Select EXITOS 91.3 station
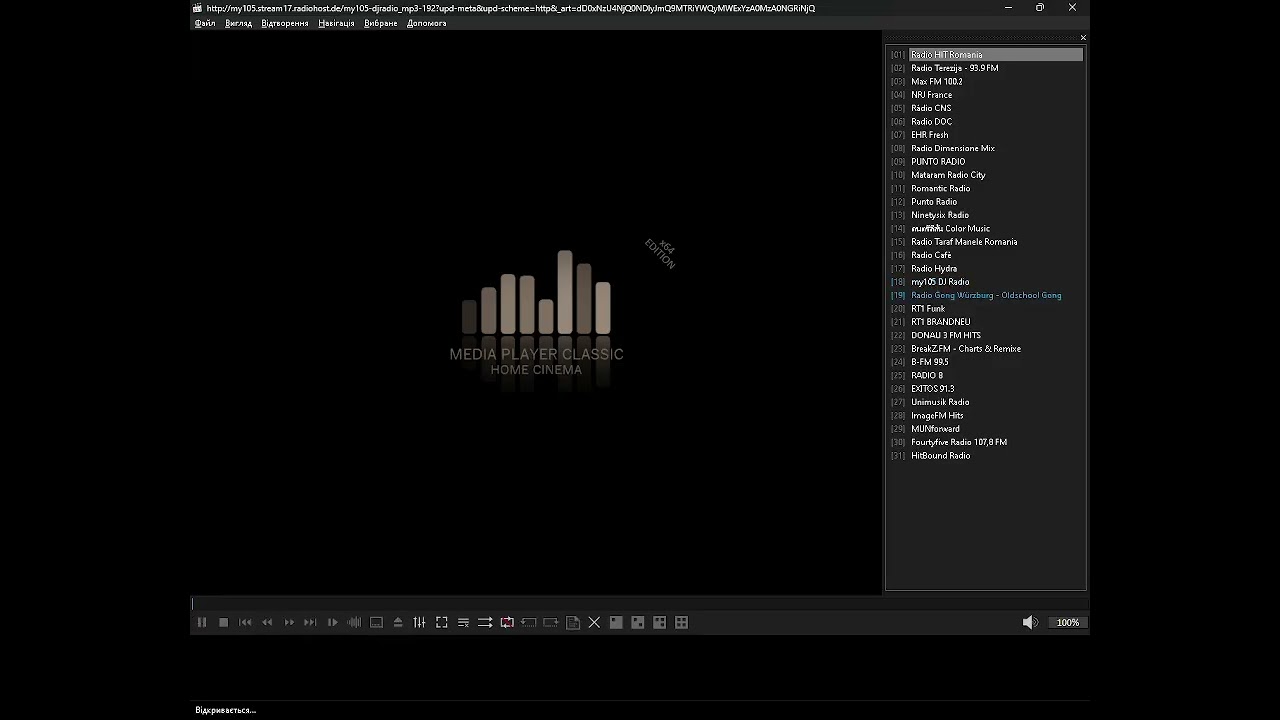Viewport: 1280px width, 720px height. coord(986,389)
